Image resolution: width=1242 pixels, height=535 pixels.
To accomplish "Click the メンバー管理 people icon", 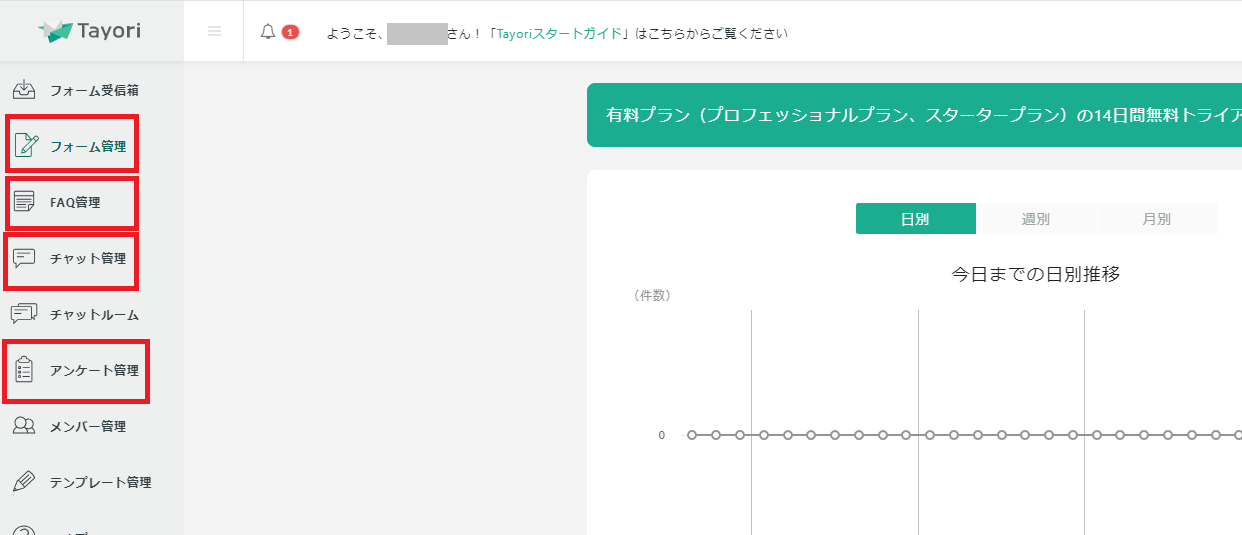I will pyautogui.click(x=24, y=426).
